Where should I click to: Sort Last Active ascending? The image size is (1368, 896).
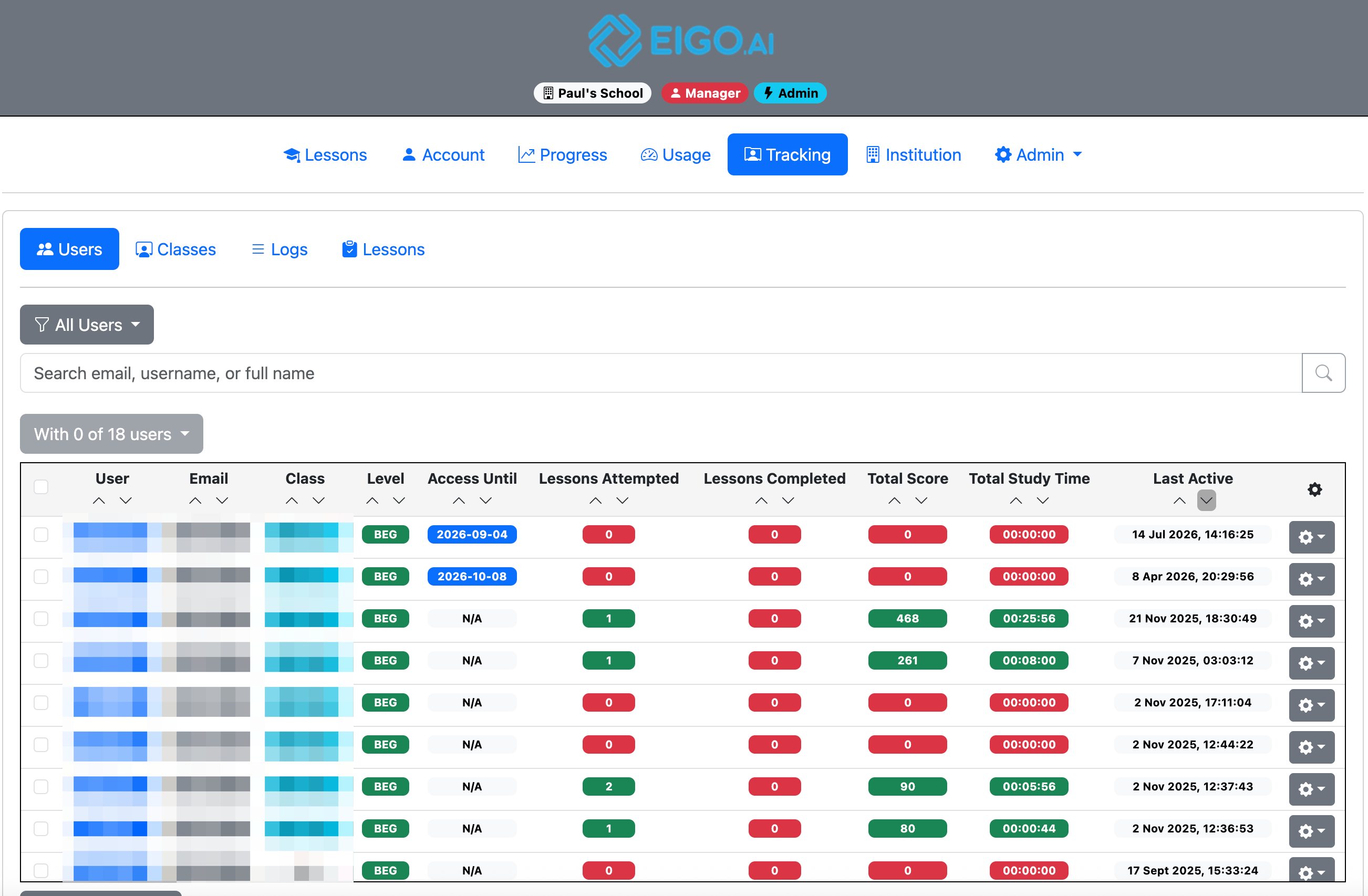point(1179,501)
